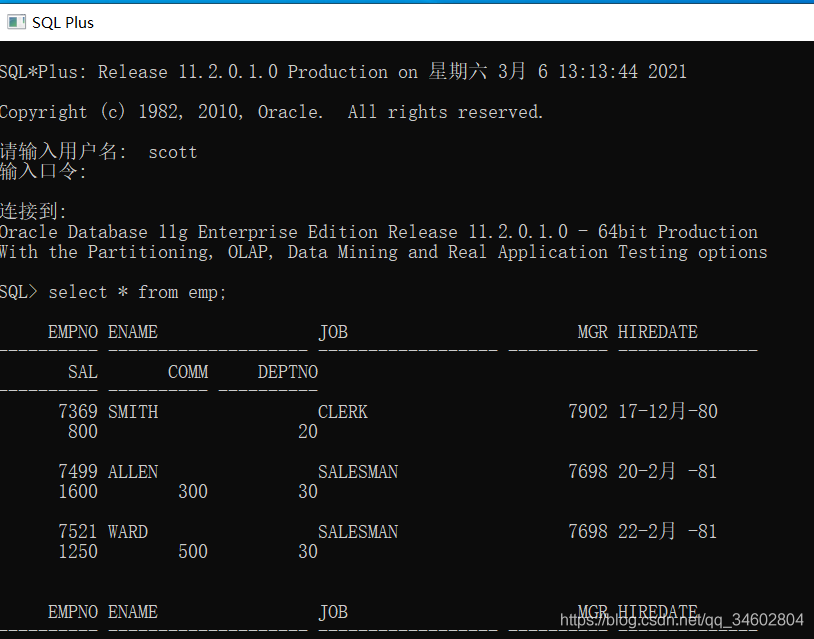Click salary value 1250
The image size is (814, 639).
pyautogui.click(x=78, y=551)
